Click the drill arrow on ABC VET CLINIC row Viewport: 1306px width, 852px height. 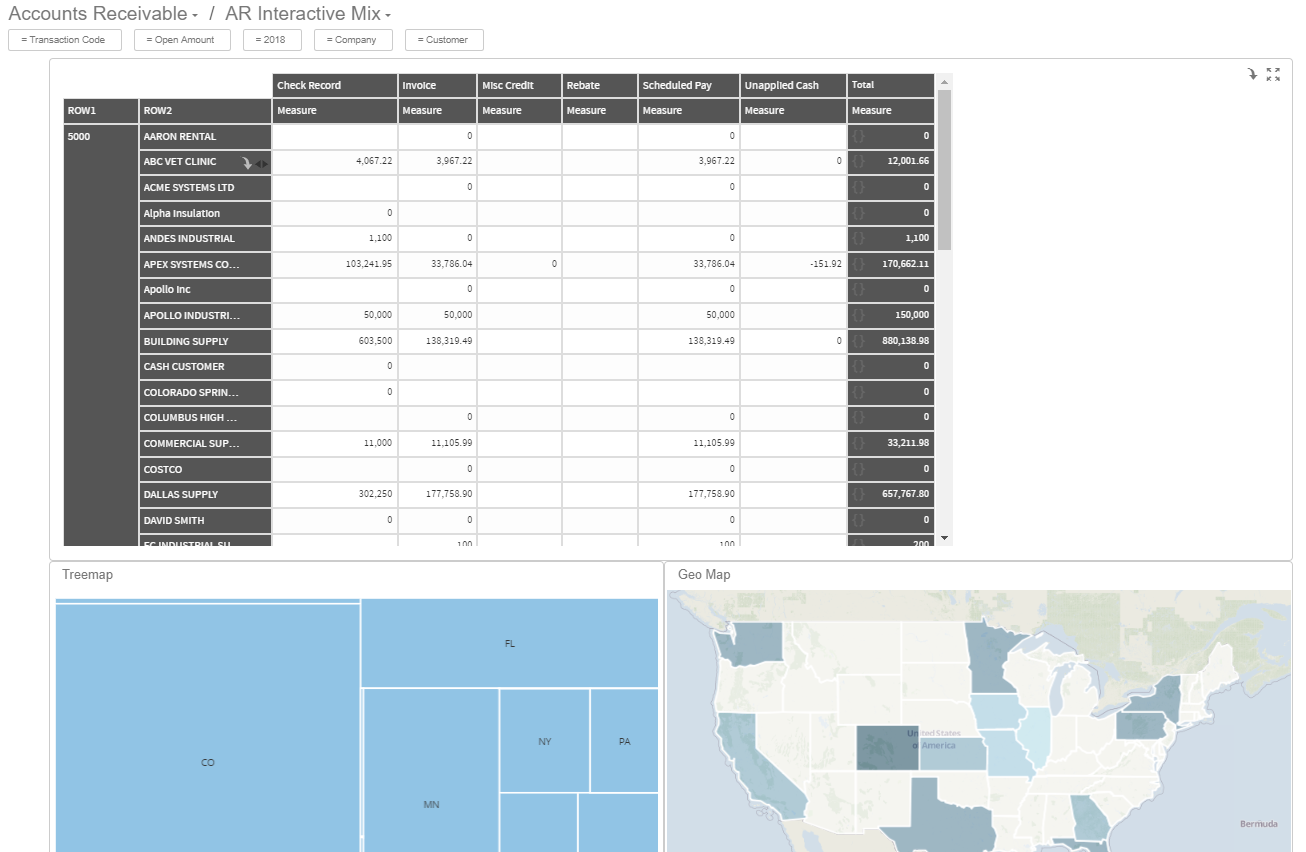coord(247,161)
